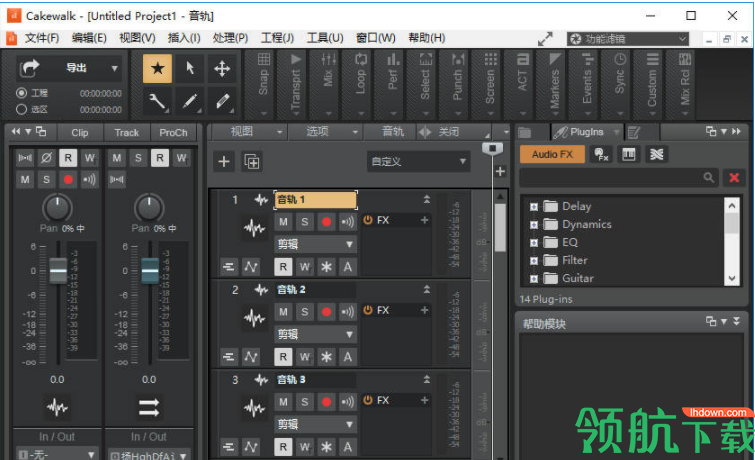Click the browser search magnifier
Viewport: 755px width, 460px height.
[708, 178]
